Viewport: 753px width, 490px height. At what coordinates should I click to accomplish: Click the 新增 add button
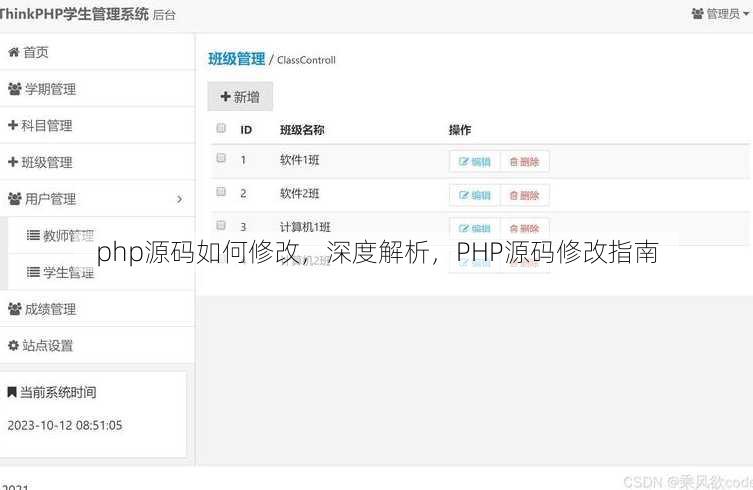(x=240, y=97)
